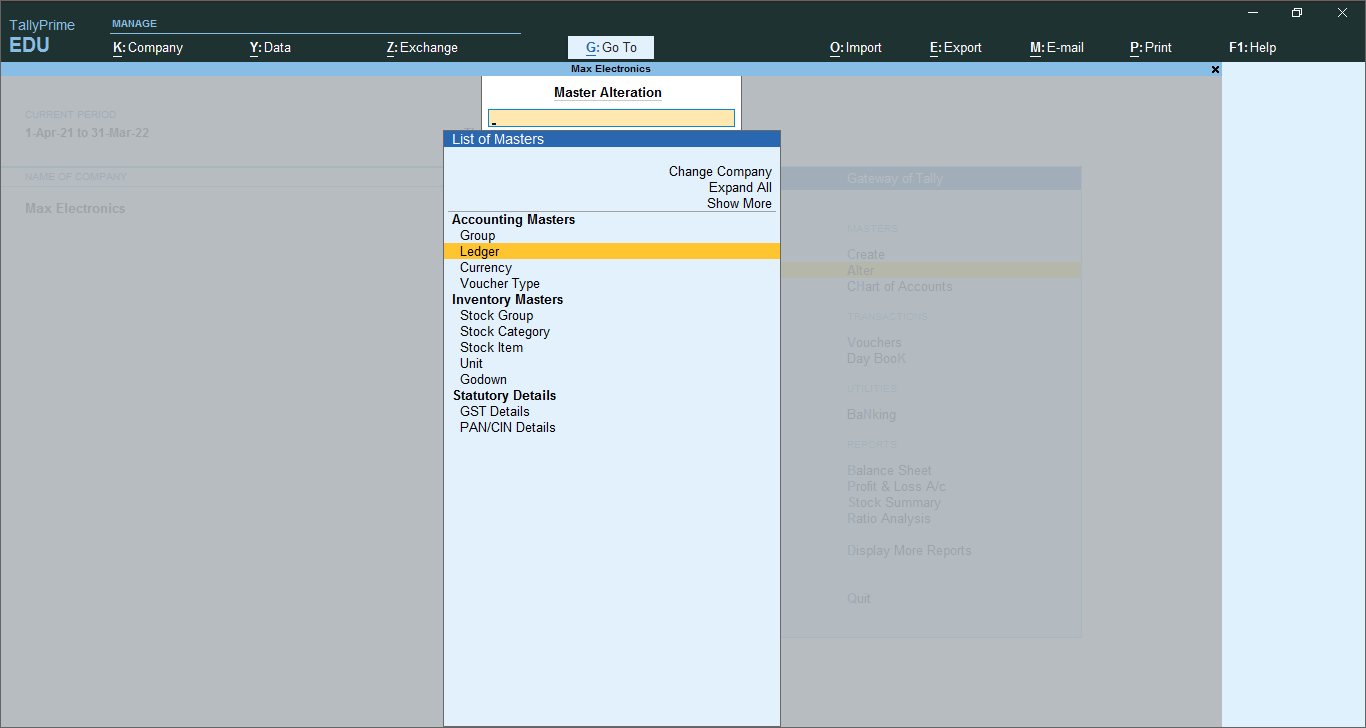Open the Data menu
Image resolution: width=1366 pixels, height=728 pixels.
tap(270, 47)
